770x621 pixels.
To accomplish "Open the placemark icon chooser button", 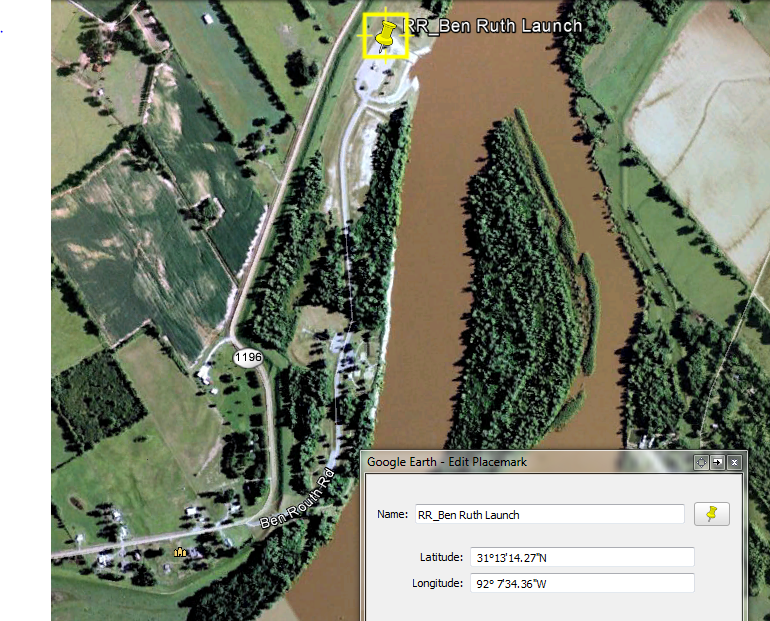I will tap(712, 514).
